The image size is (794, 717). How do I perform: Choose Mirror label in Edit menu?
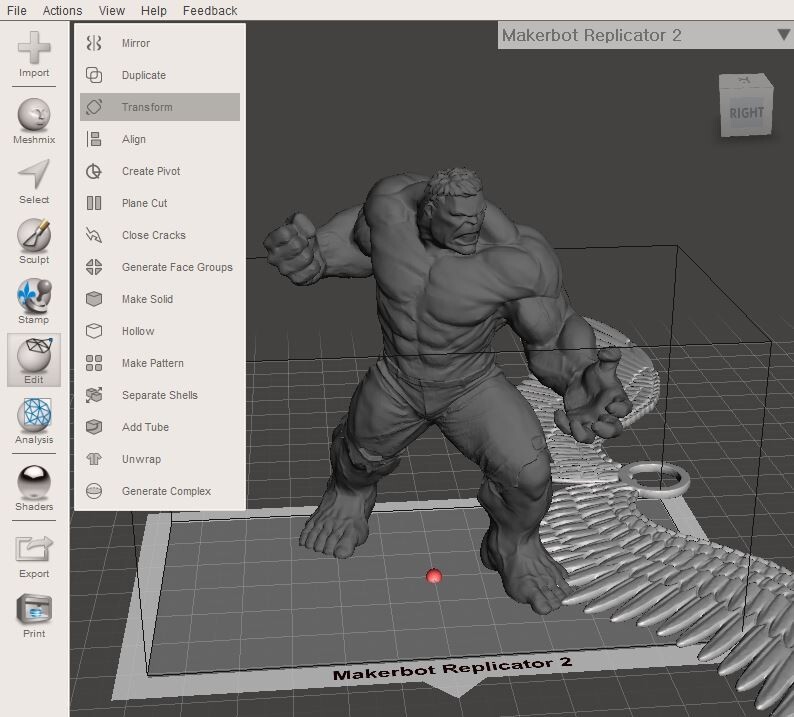coord(136,43)
